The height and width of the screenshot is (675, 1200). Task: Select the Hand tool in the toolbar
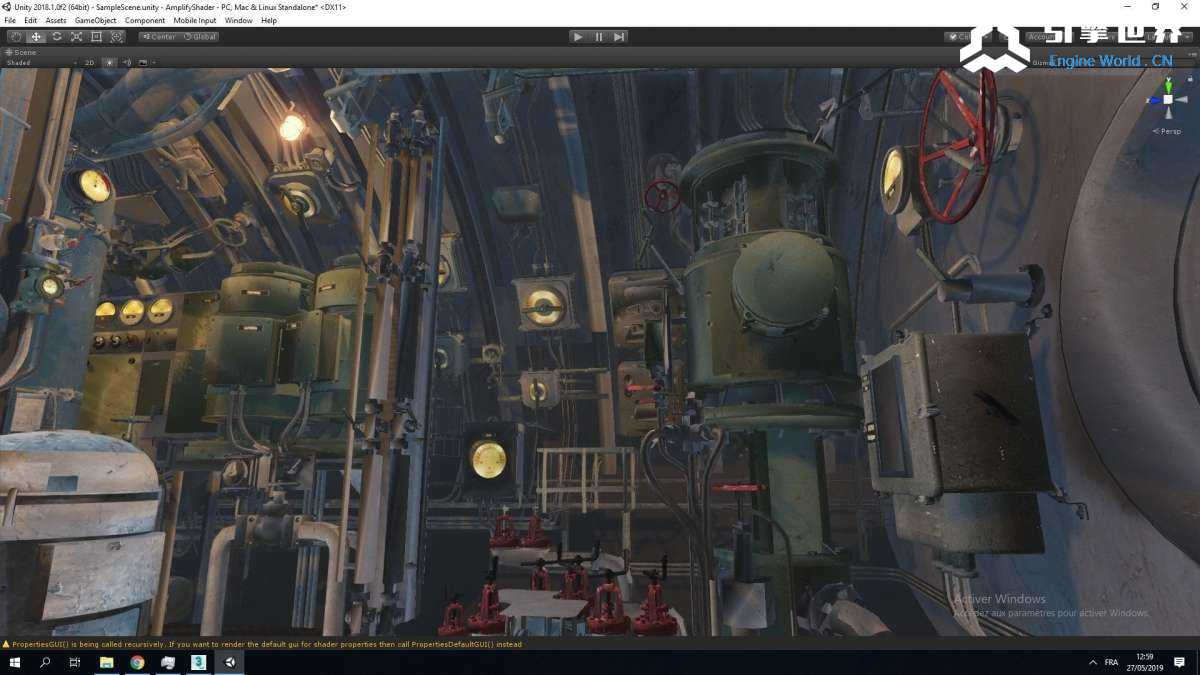pyautogui.click(x=16, y=36)
